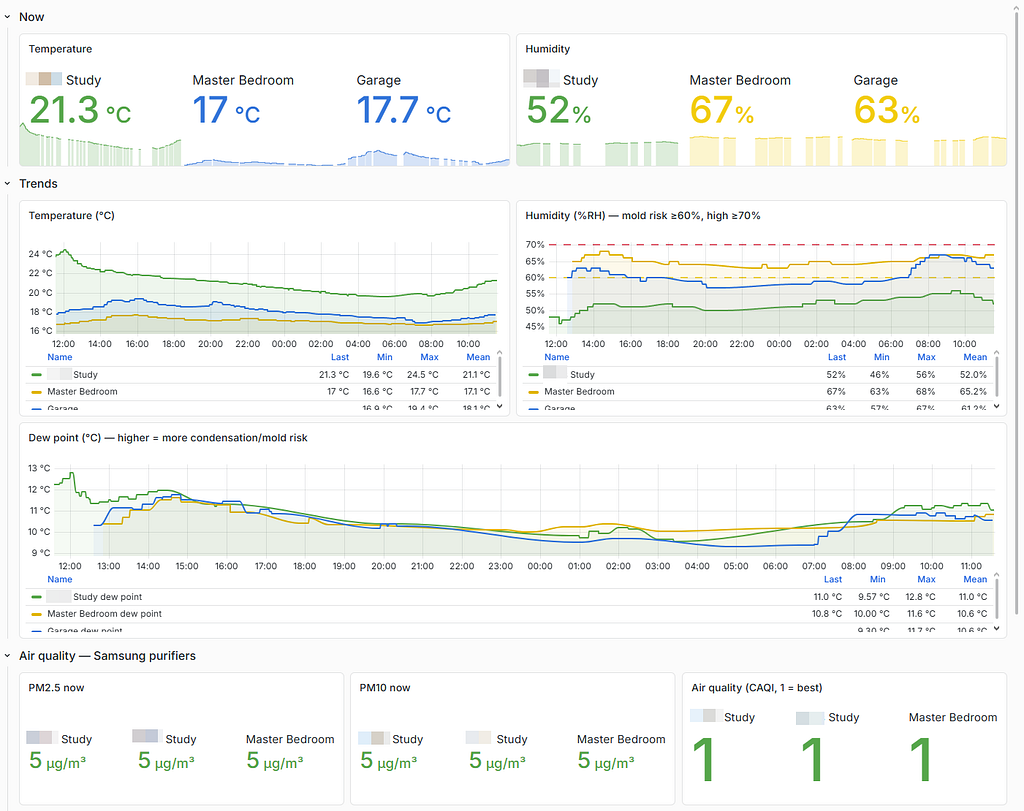This screenshot has width=1024, height=811.
Task: Sort Dew point legend by Name column
Action: (x=59, y=579)
